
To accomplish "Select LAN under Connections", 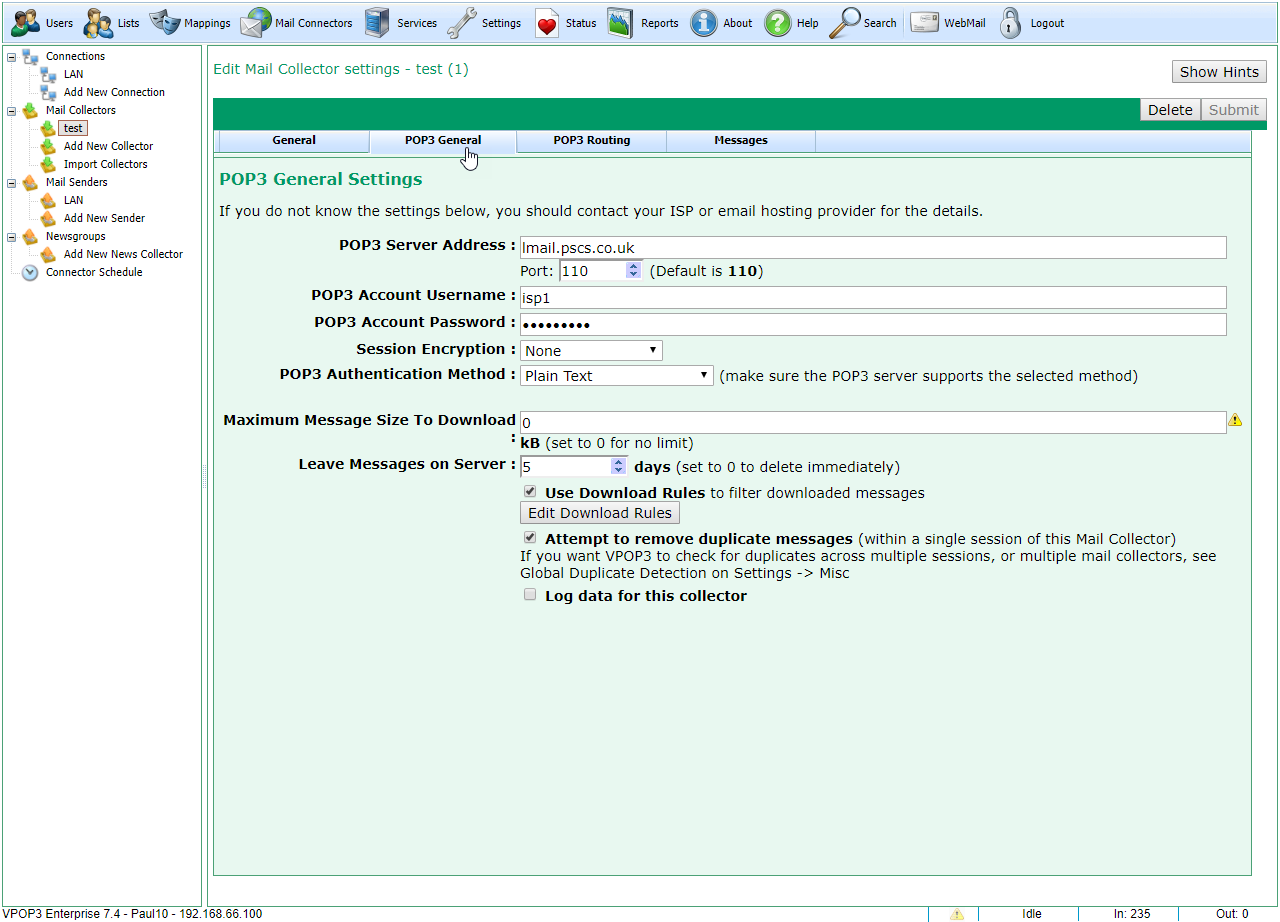I will pyautogui.click(x=73, y=74).
